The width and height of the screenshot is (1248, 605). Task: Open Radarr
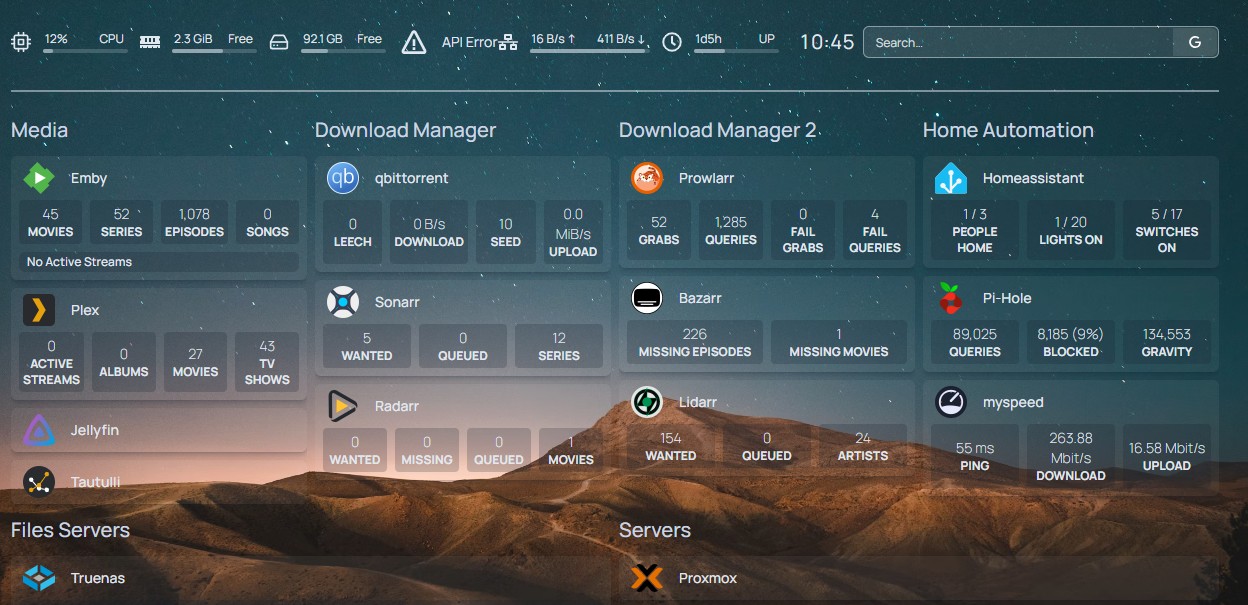398,406
